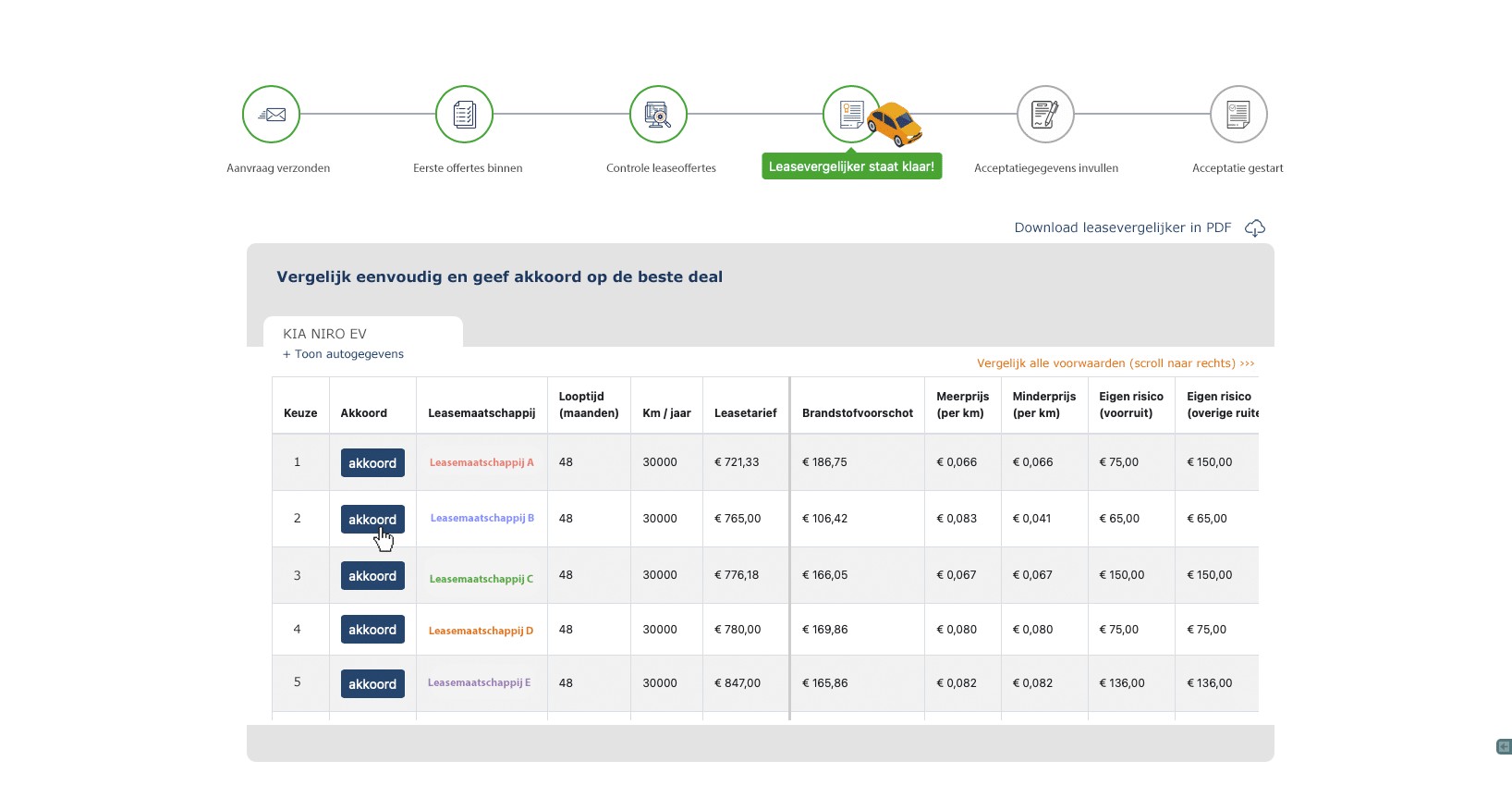This screenshot has height=810, width=1512.
Task: Click the Controle leaseoffertes label
Action: (661, 168)
